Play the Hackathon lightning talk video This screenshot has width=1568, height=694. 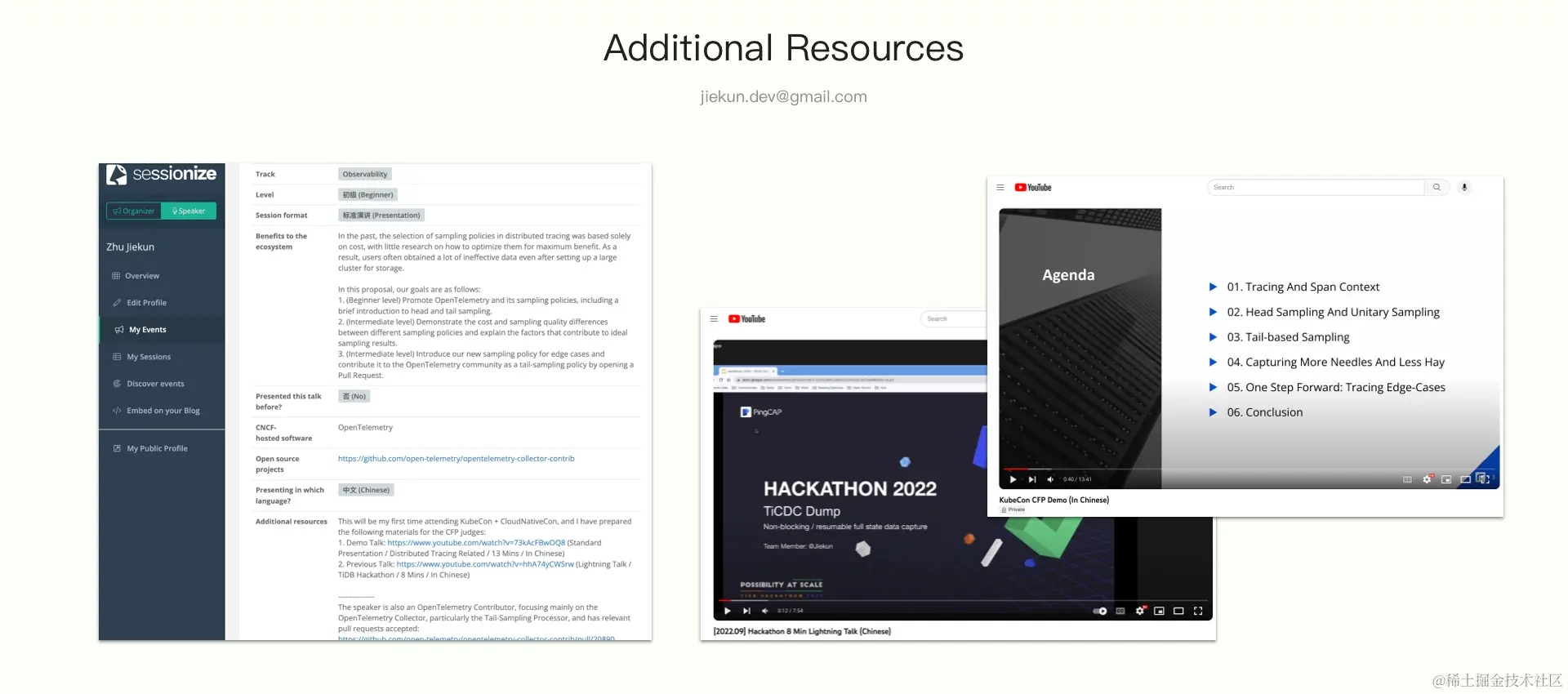(x=727, y=611)
